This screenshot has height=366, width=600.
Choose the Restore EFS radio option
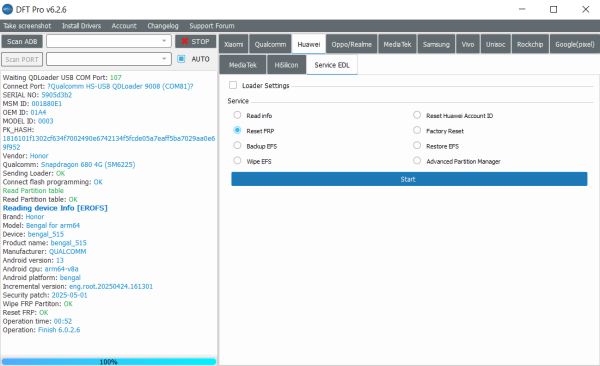417,145
